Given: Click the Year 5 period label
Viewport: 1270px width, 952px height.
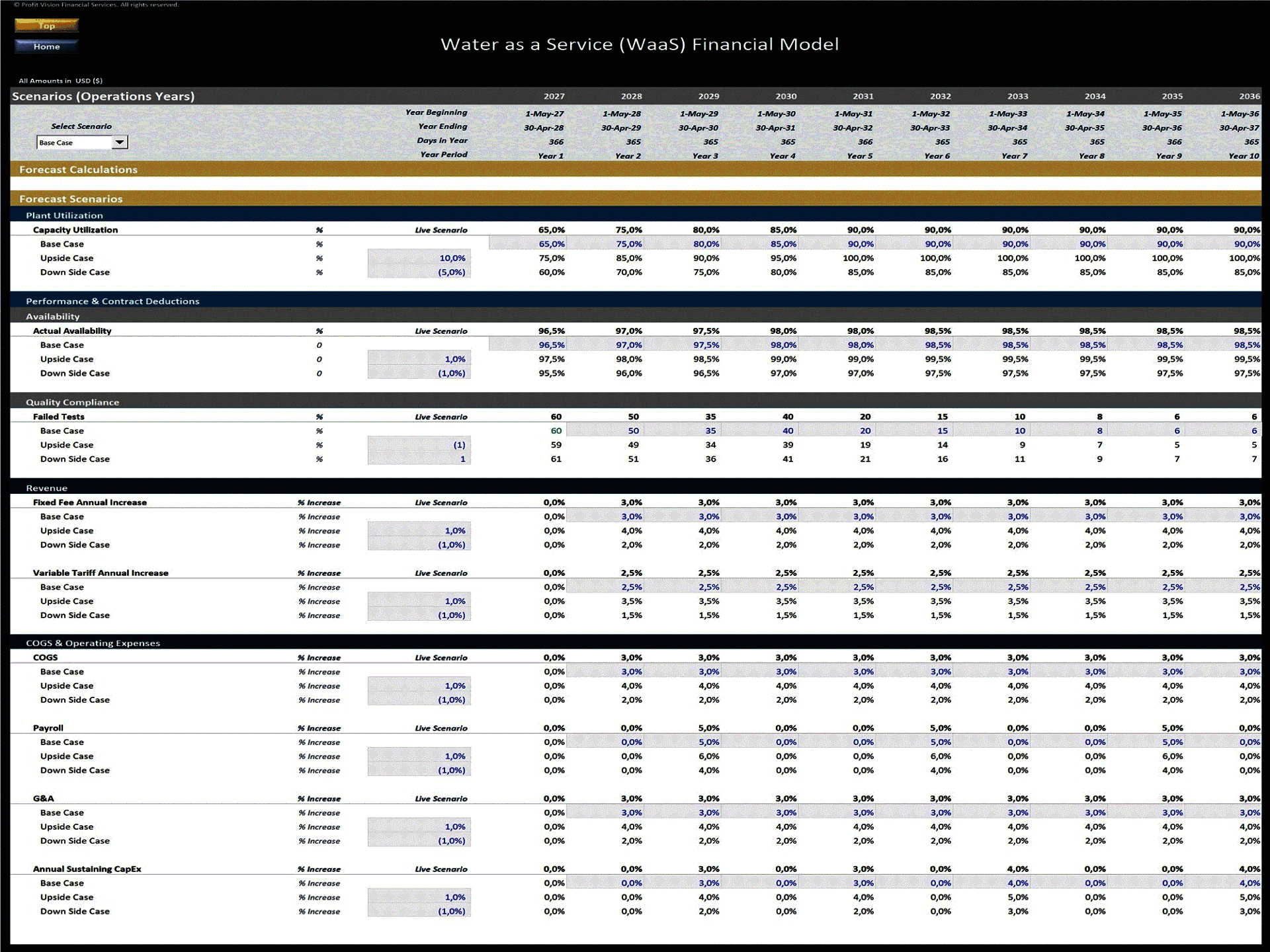Looking at the screenshot, I should 859,156.
